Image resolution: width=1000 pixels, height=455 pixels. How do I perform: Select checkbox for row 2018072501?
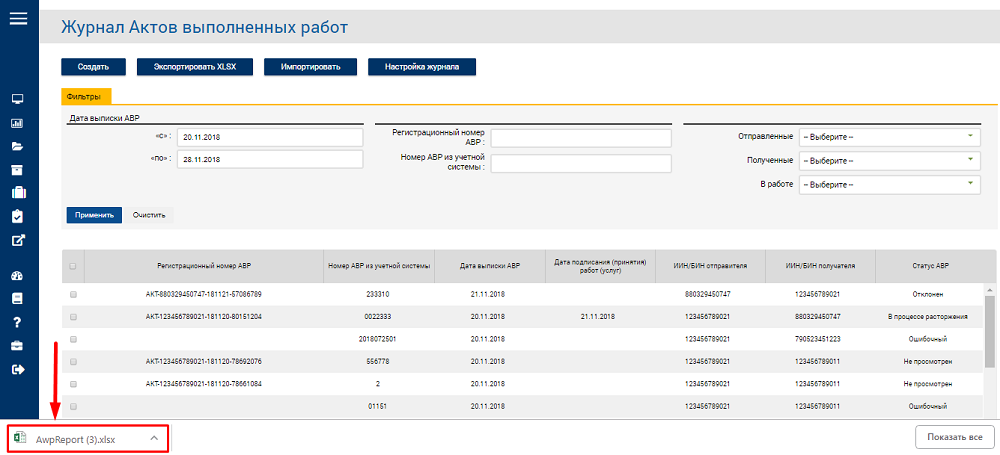(x=73, y=339)
